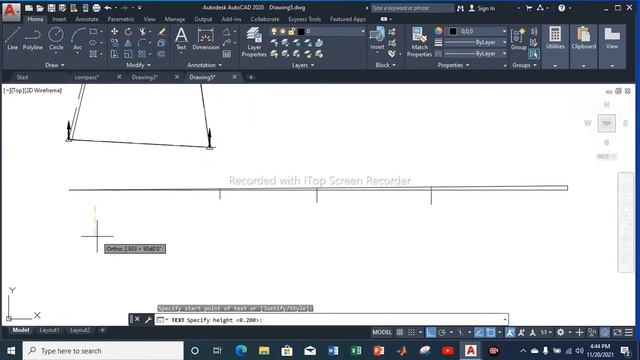This screenshot has width=640, height=360.
Task: Close the Drawing5 file tab
Action: click(x=234, y=77)
